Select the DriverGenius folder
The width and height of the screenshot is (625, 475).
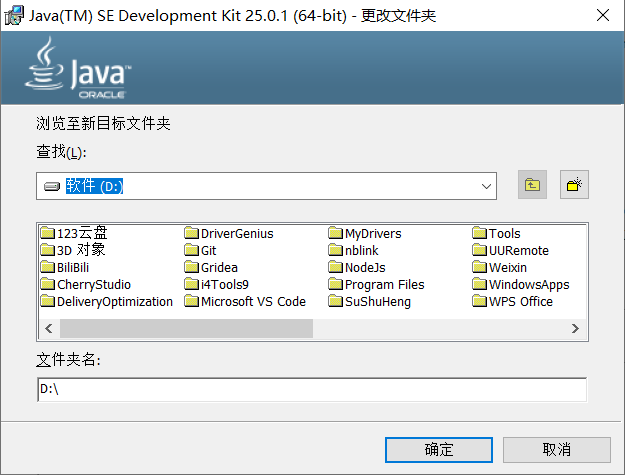point(236,234)
